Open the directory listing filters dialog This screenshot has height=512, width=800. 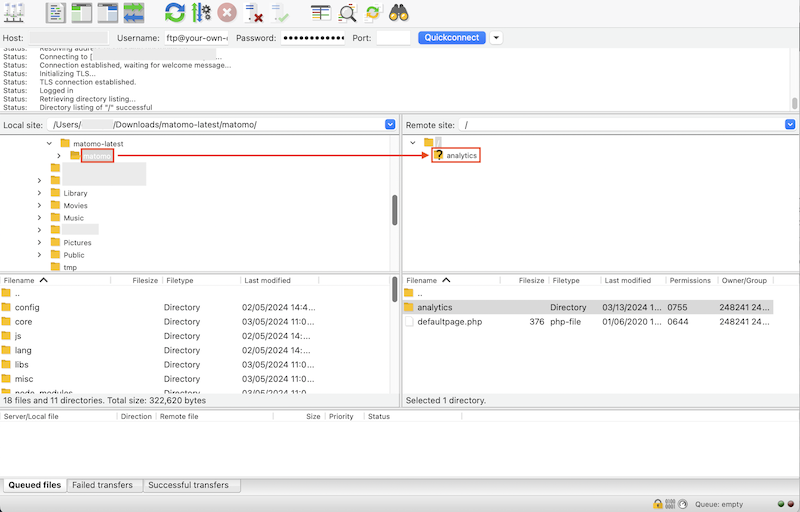click(321, 13)
